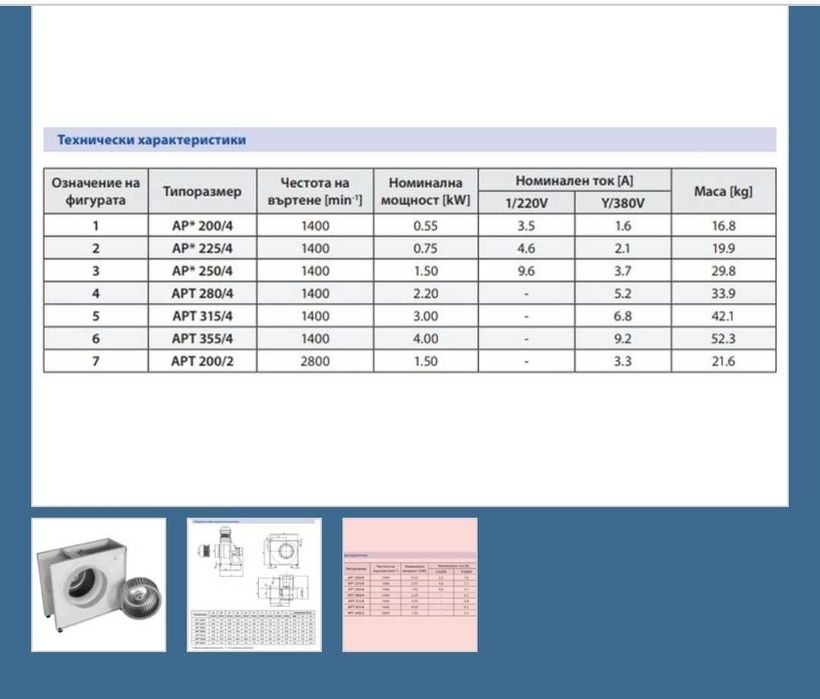Click the 'APT 355/4' cell

pos(202,338)
